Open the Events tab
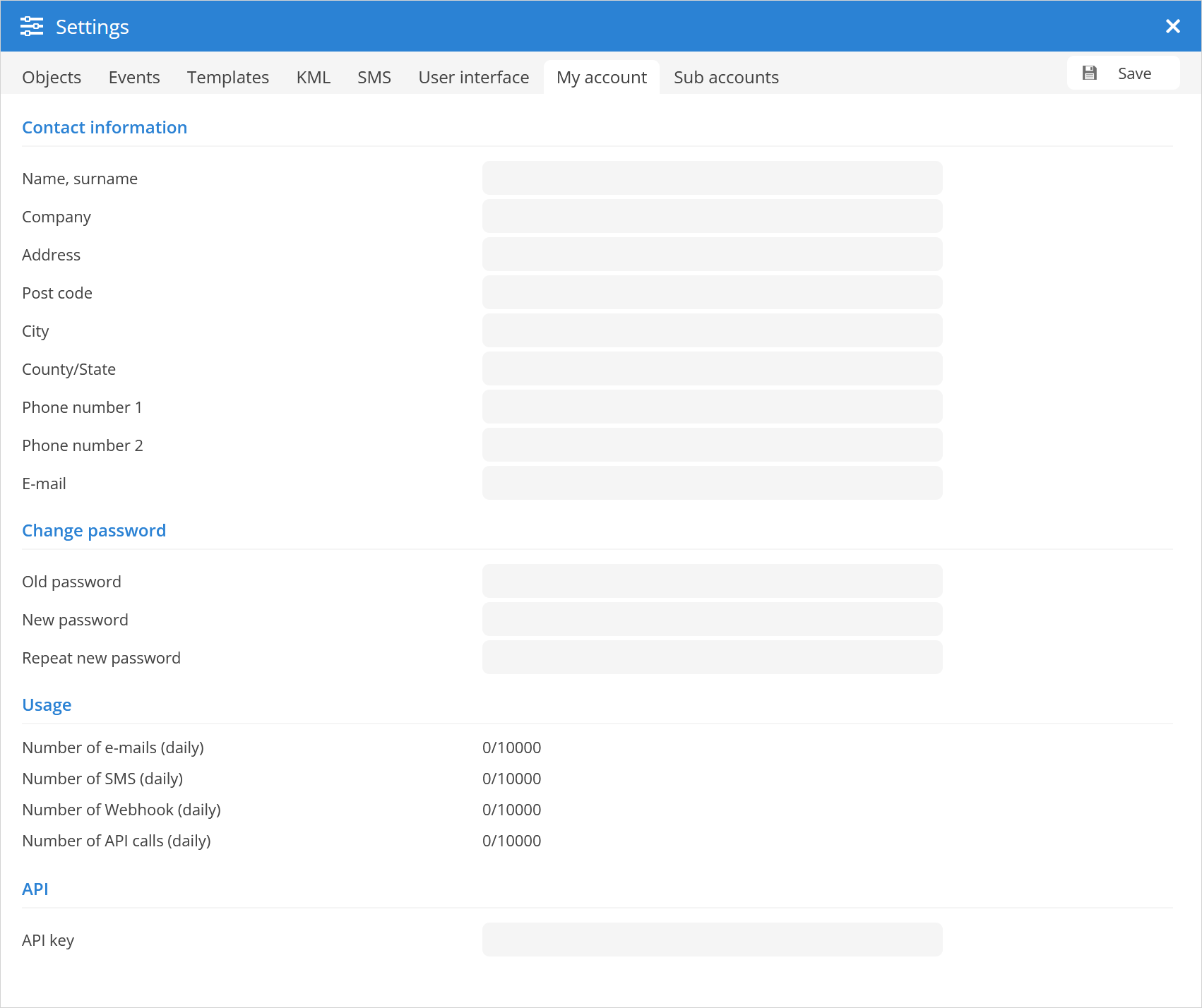 pos(134,78)
